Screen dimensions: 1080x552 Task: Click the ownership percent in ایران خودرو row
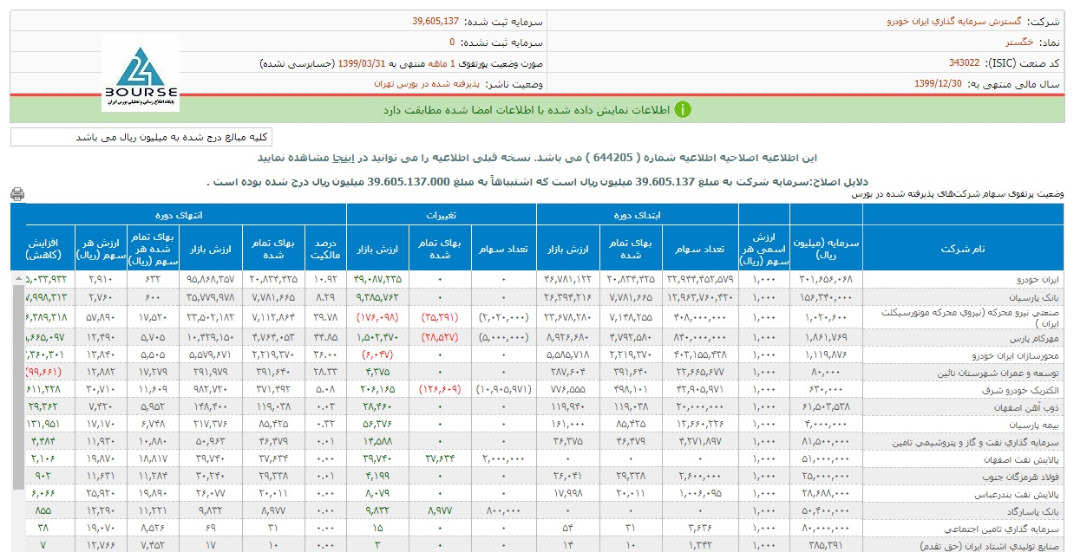click(325, 280)
